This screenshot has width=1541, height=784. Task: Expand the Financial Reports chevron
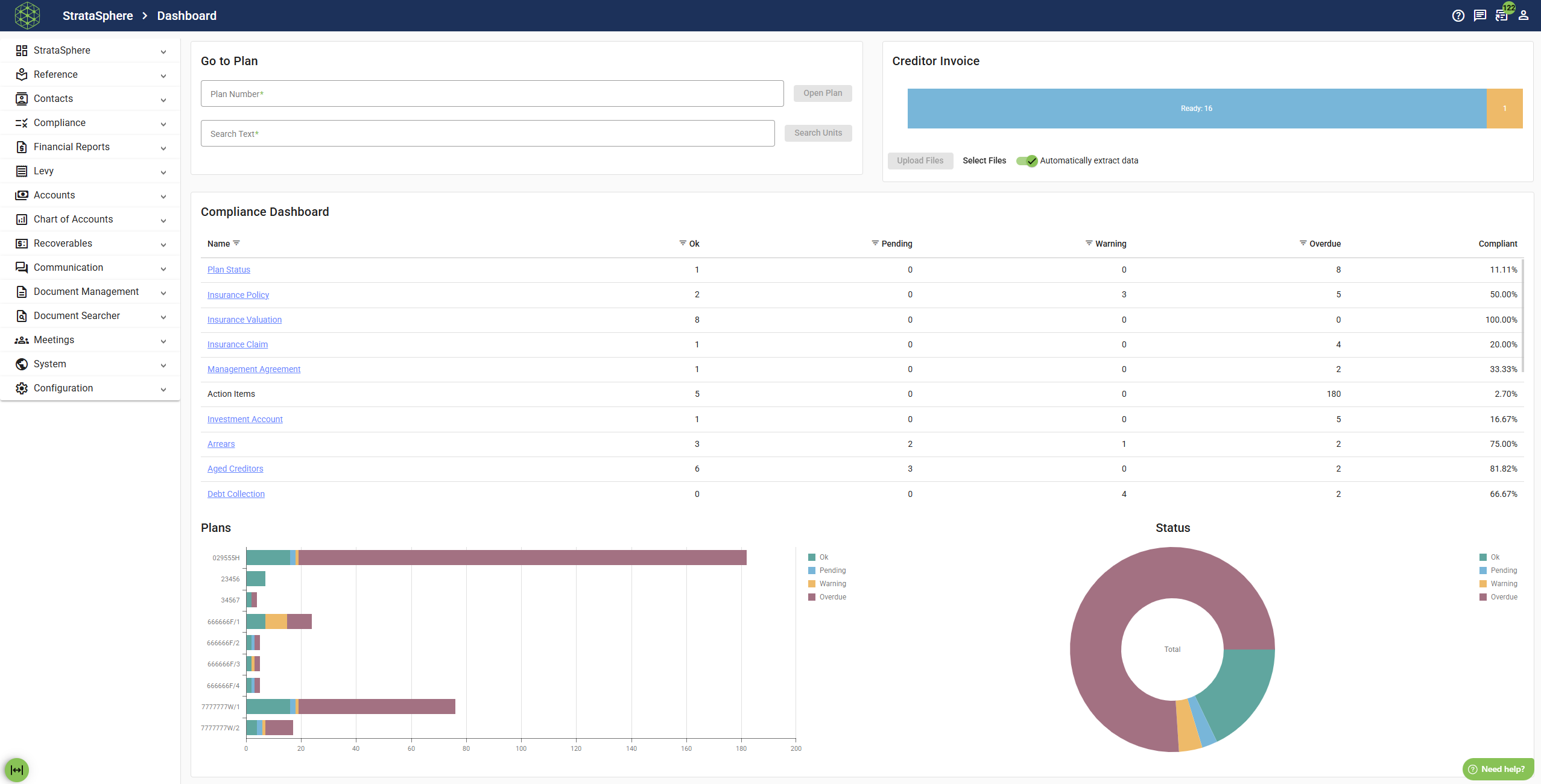coord(163,148)
